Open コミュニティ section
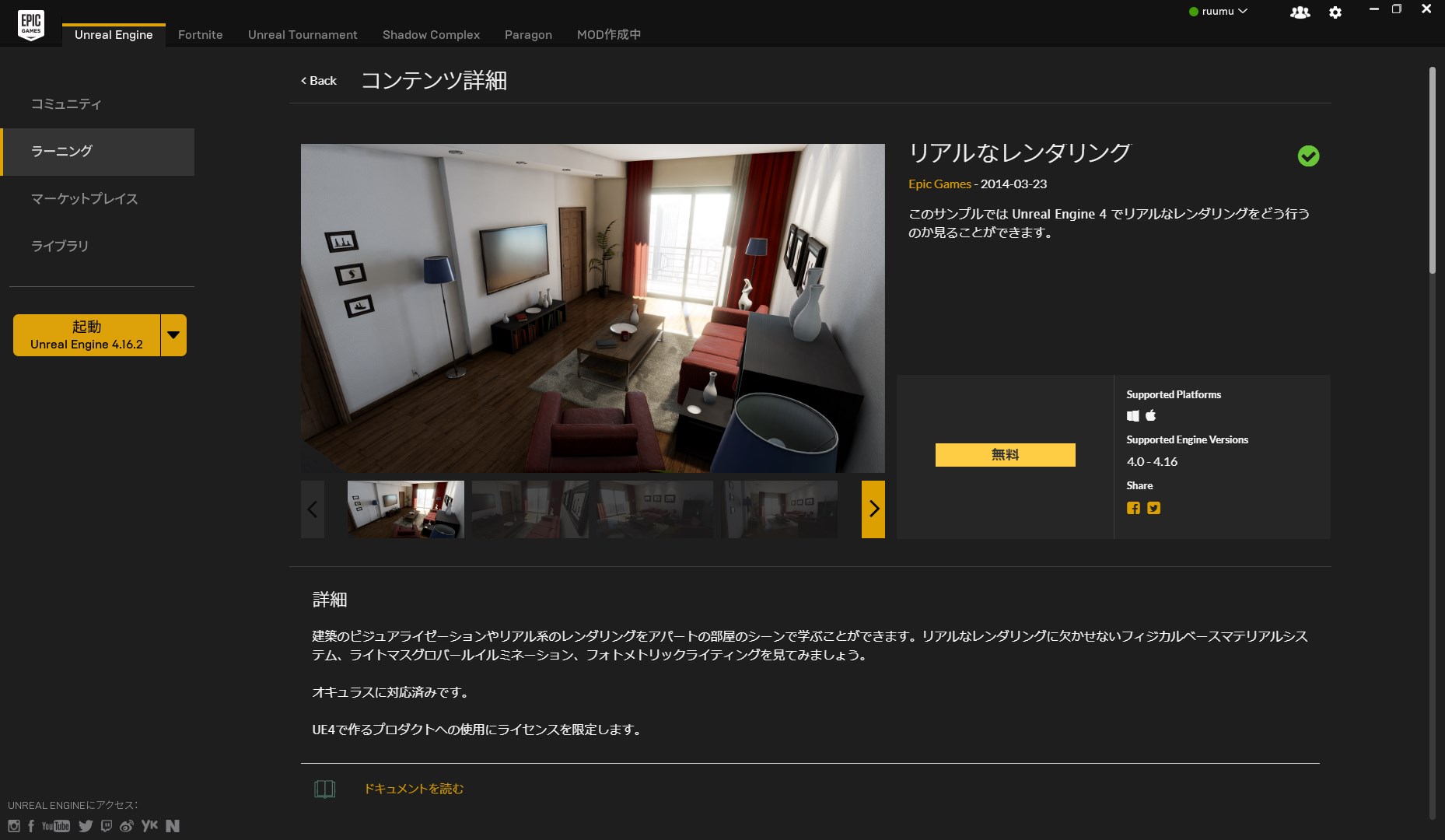 pos(98,104)
